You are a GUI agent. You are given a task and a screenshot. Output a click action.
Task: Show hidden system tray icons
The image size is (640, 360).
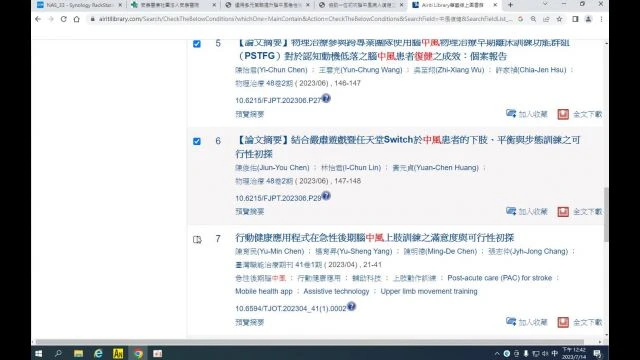click(497, 353)
